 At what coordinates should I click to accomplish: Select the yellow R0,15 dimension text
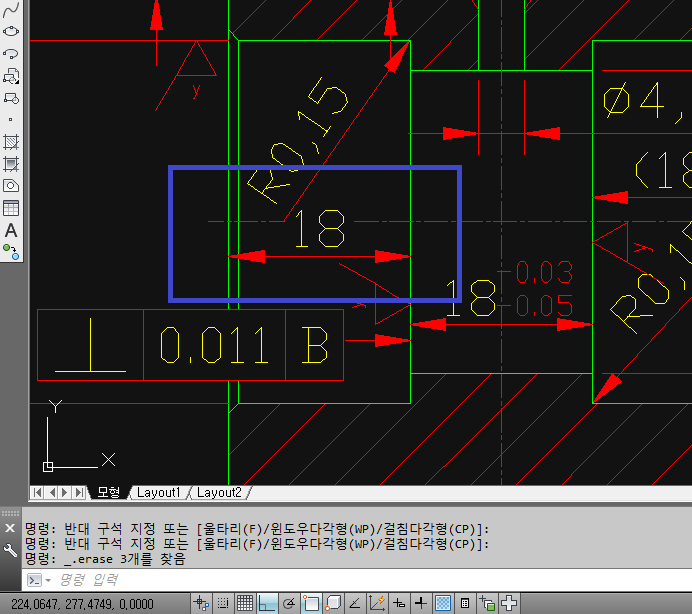[x=297, y=141]
